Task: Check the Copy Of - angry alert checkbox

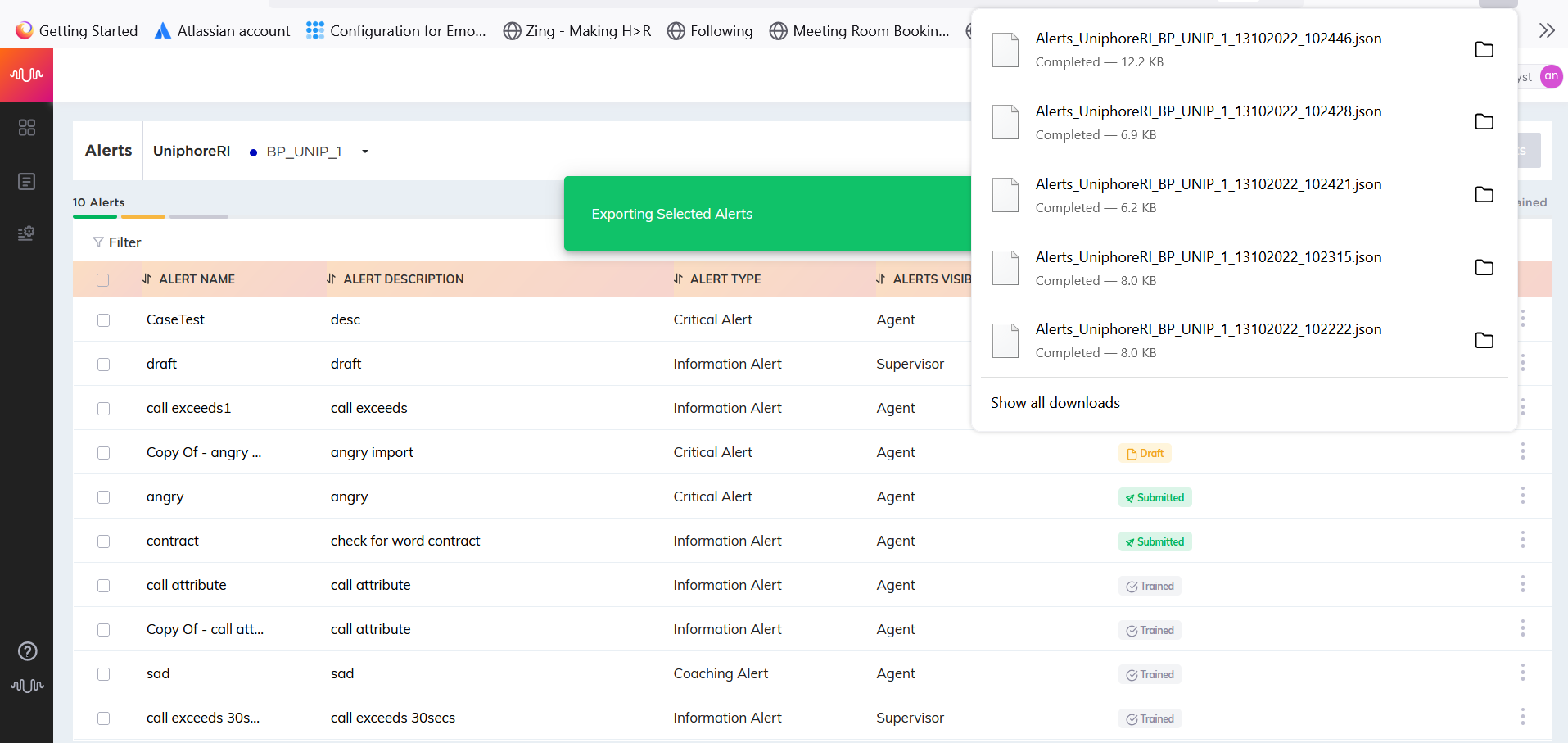Action: coord(103,453)
